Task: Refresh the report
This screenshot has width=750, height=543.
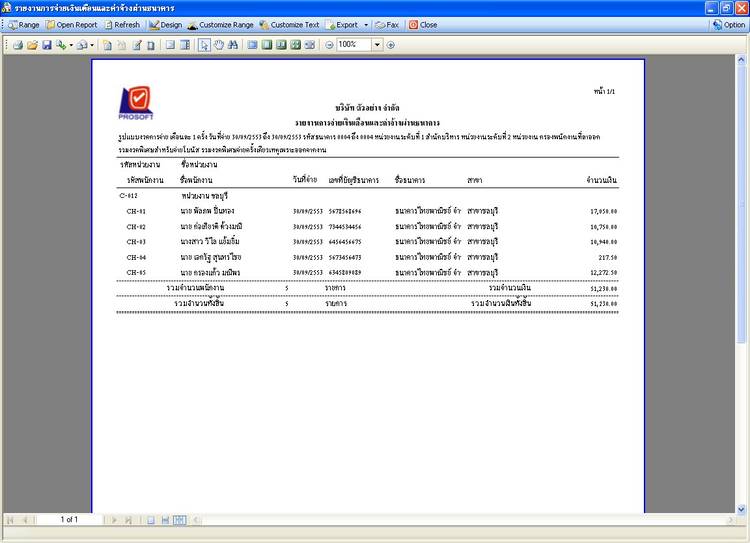Action: [122, 24]
